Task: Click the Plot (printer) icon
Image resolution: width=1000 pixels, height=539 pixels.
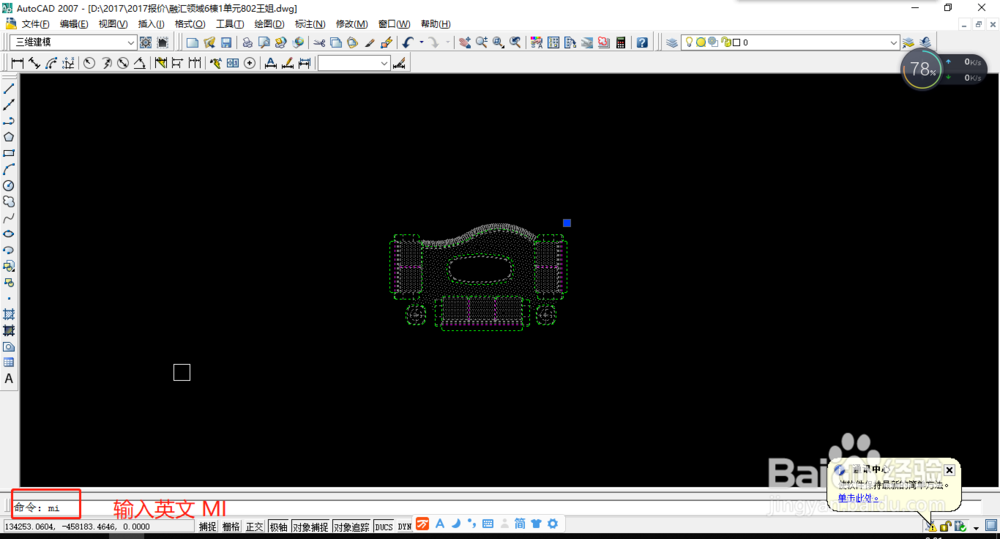Action: click(x=247, y=43)
